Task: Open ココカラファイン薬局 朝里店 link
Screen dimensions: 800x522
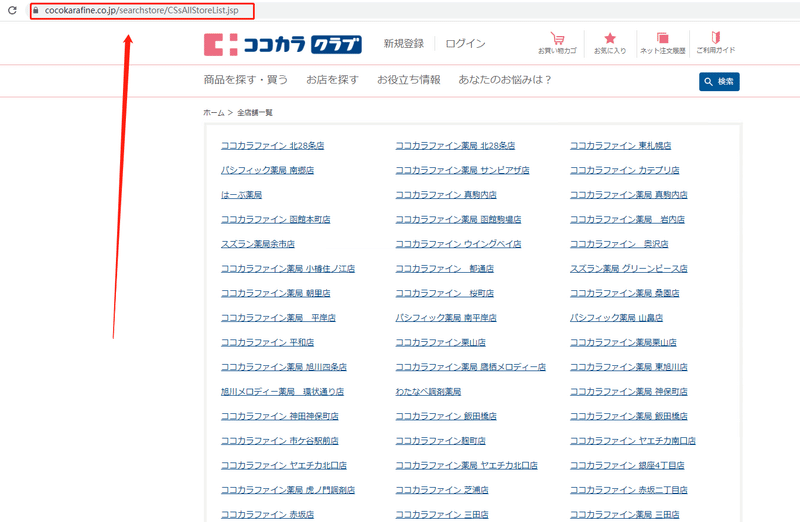Action: coord(276,293)
